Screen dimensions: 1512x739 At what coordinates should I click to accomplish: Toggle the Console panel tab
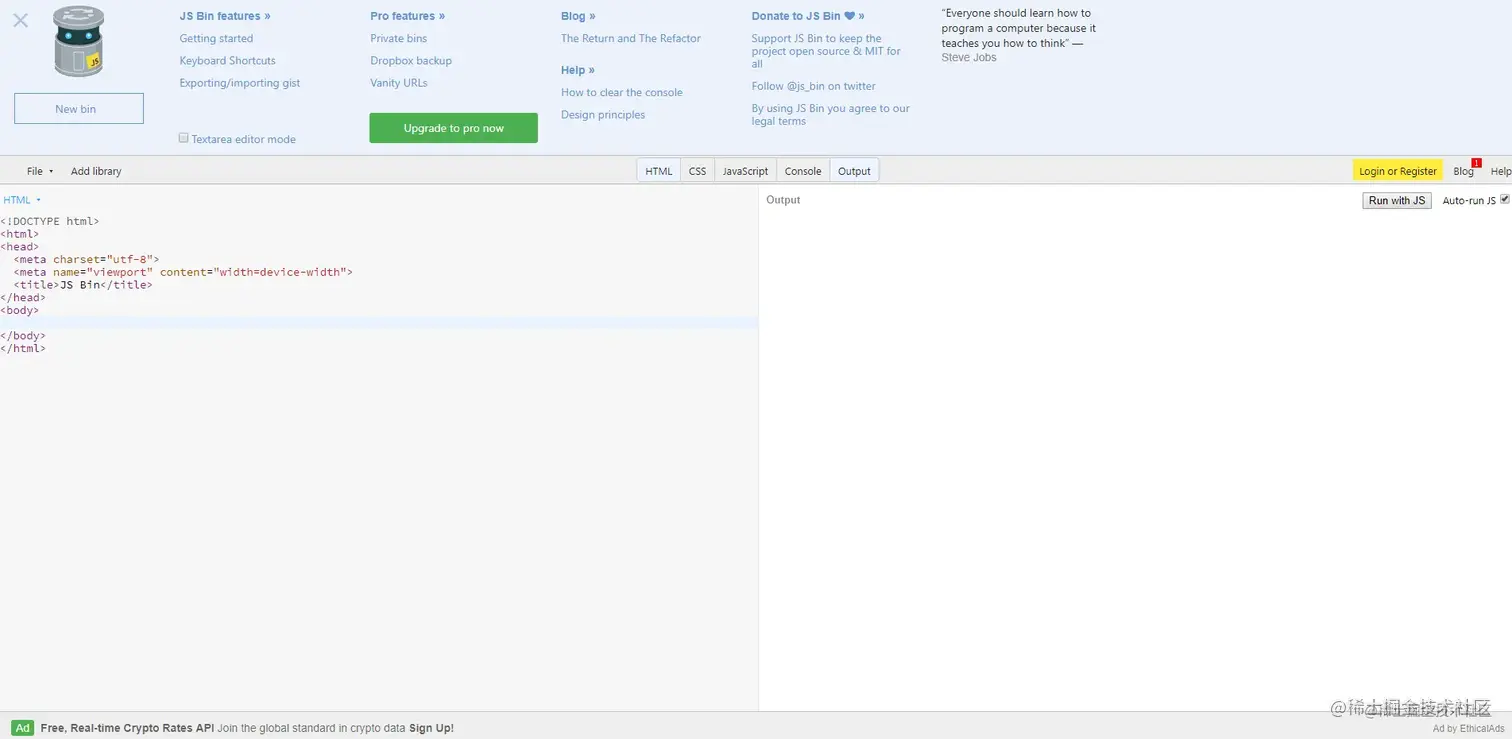click(x=803, y=171)
